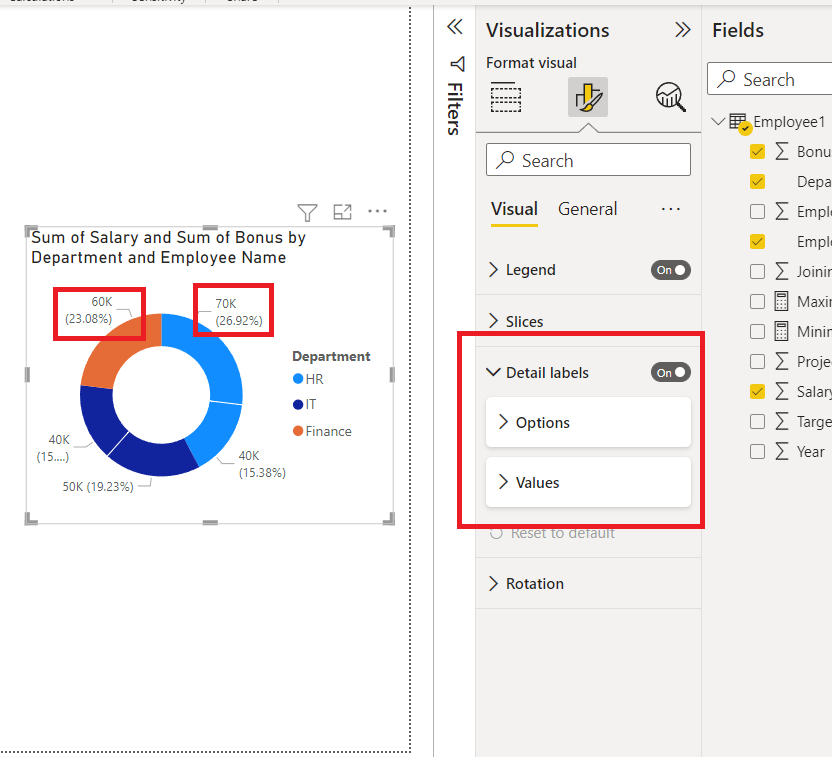Screen dimensions: 832x757
Task: Collapse the Employee1 table tree
Action: (718, 121)
